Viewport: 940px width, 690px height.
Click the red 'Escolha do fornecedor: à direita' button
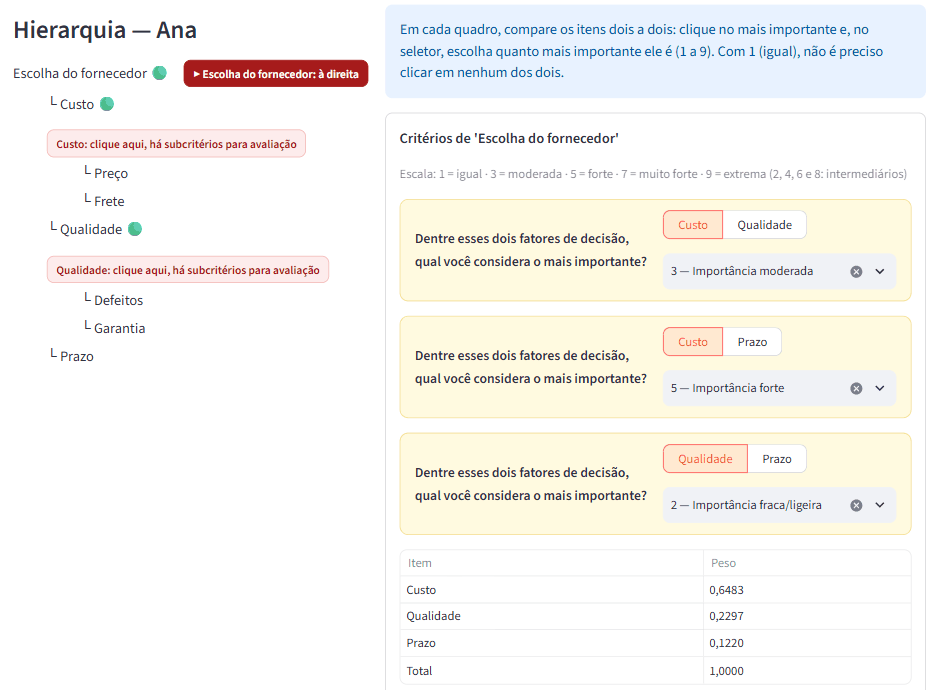(276, 74)
